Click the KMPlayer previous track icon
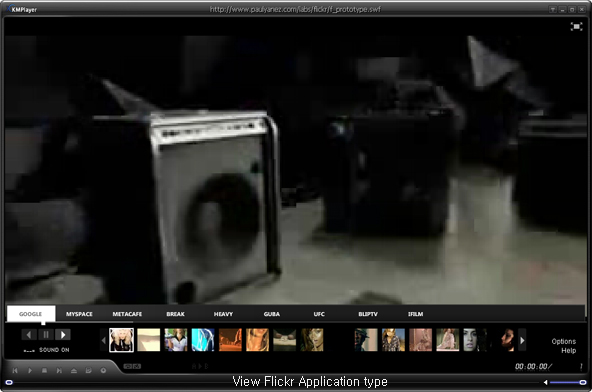592x392 pixels. coord(15,370)
